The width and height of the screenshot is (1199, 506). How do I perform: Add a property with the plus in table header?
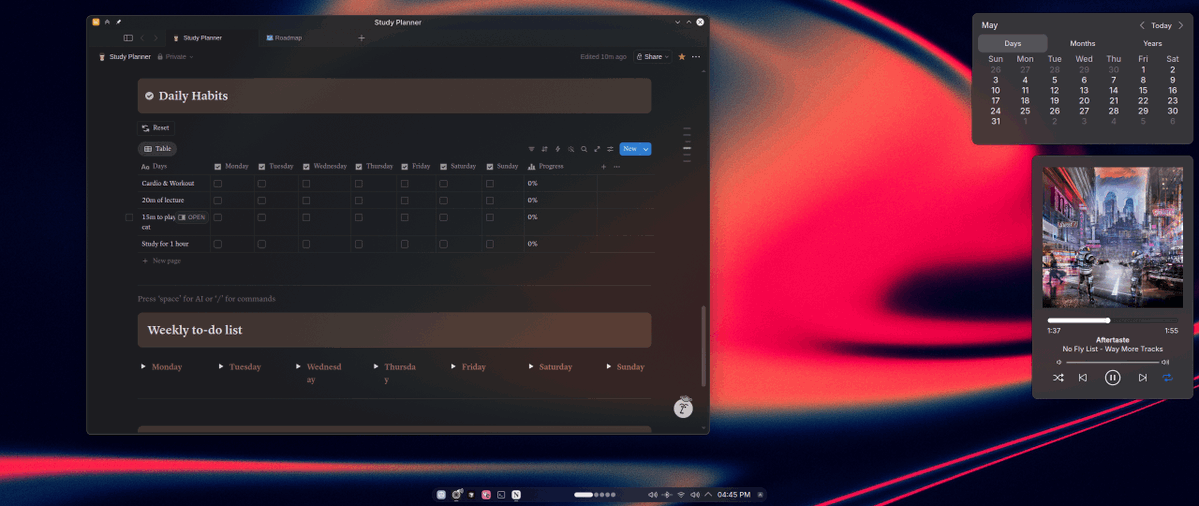(603, 166)
